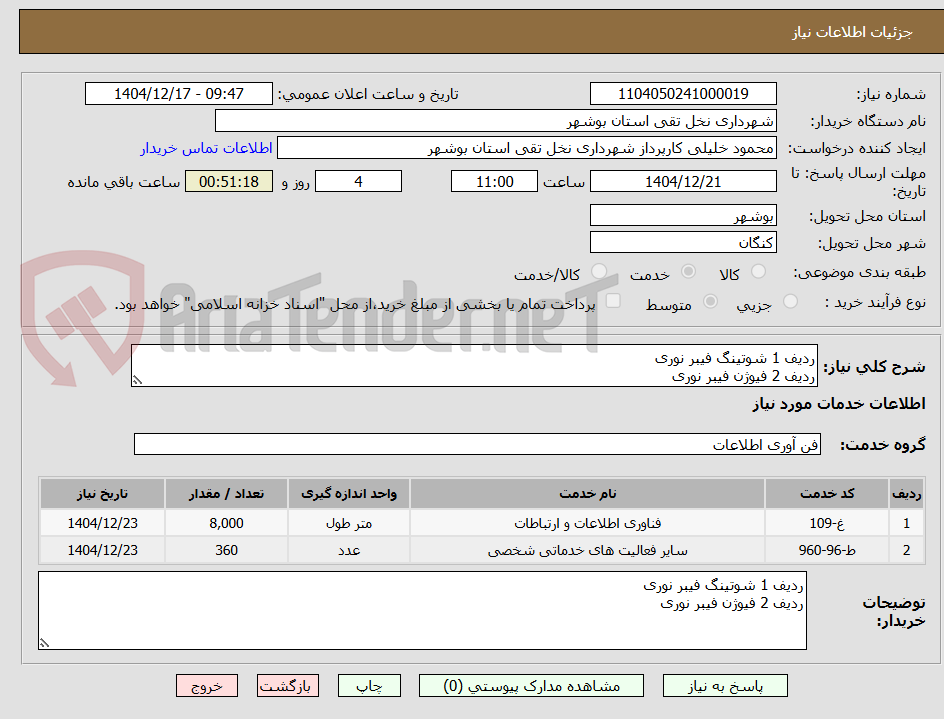
Task: Click the request creator name field
Action: 527,148
